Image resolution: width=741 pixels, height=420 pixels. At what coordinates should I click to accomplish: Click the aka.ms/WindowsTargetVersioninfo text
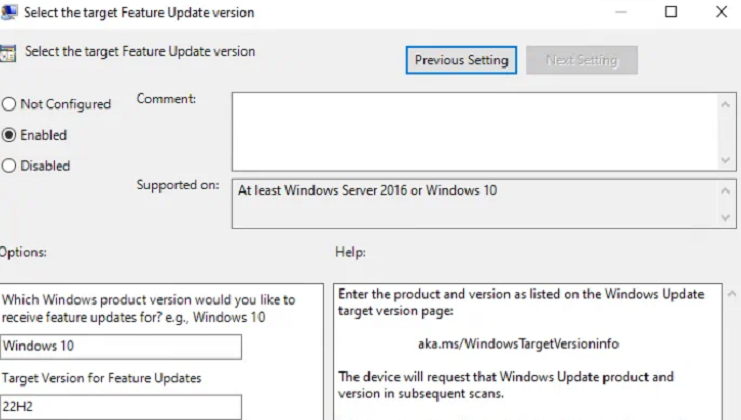coord(518,344)
